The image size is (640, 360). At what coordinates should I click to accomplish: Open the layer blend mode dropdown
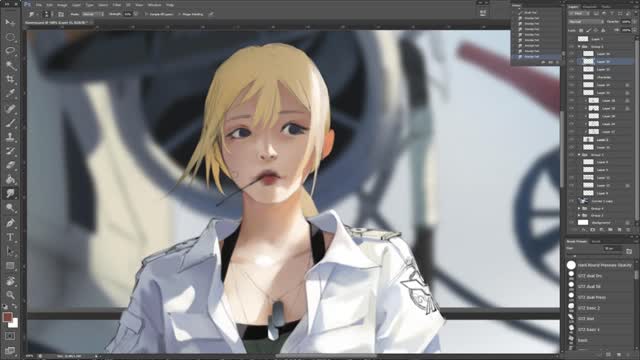click(x=586, y=22)
